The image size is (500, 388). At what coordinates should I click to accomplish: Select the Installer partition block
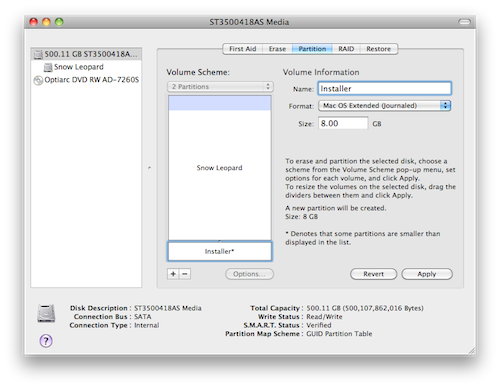tap(220, 251)
